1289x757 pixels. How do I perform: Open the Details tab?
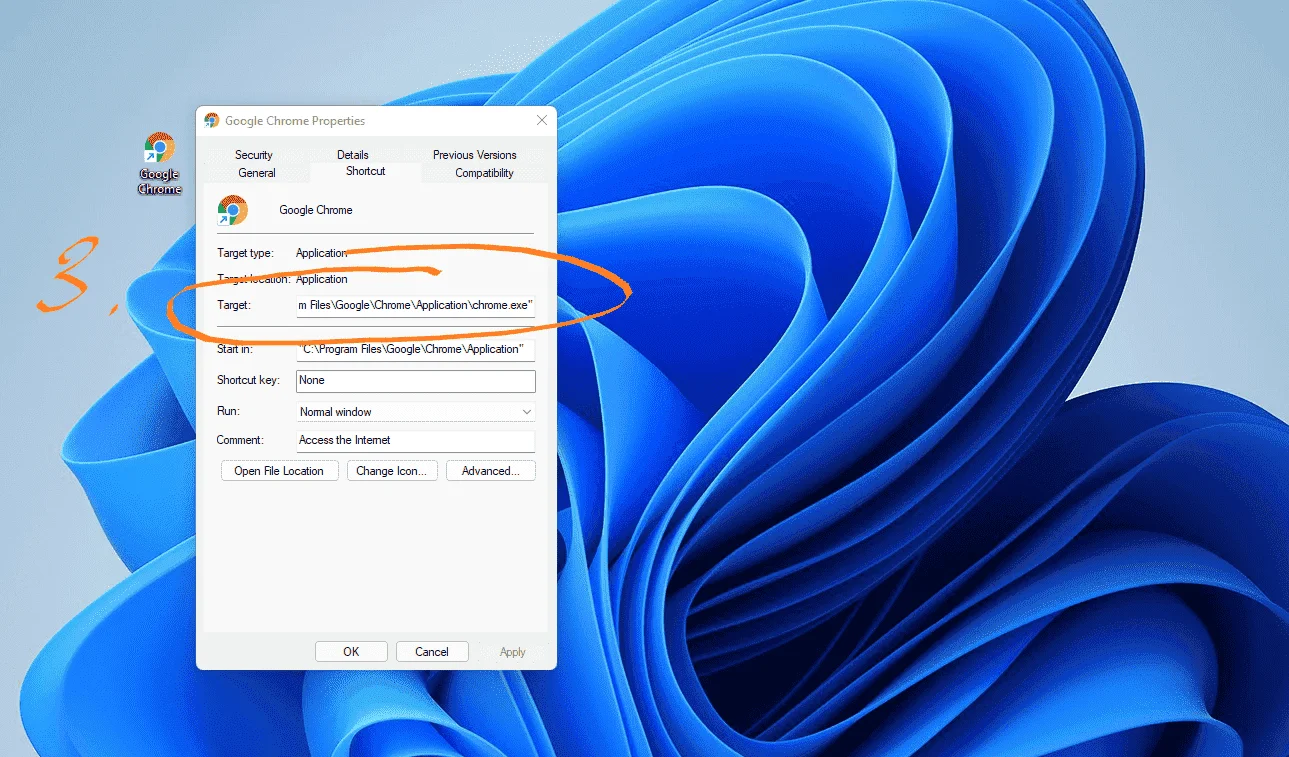pyautogui.click(x=353, y=155)
